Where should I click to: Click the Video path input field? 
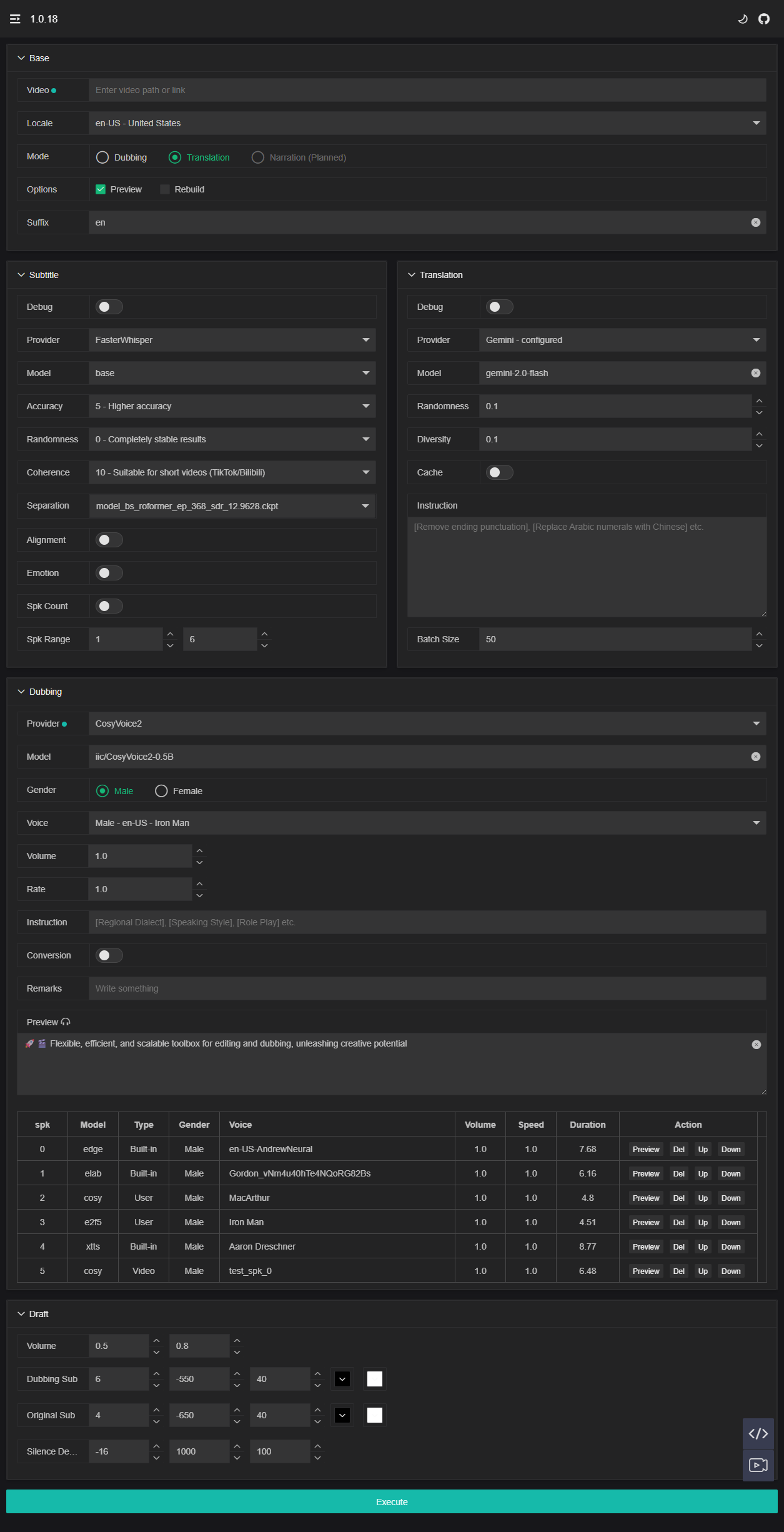pyautogui.click(x=427, y=90)
